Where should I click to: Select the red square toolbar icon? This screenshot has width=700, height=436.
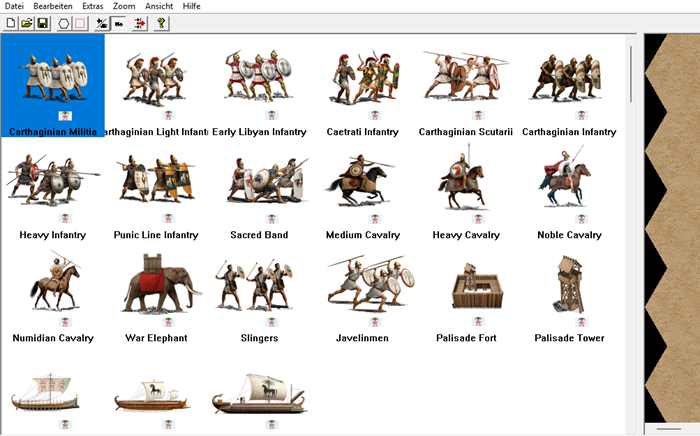point(80,23)
